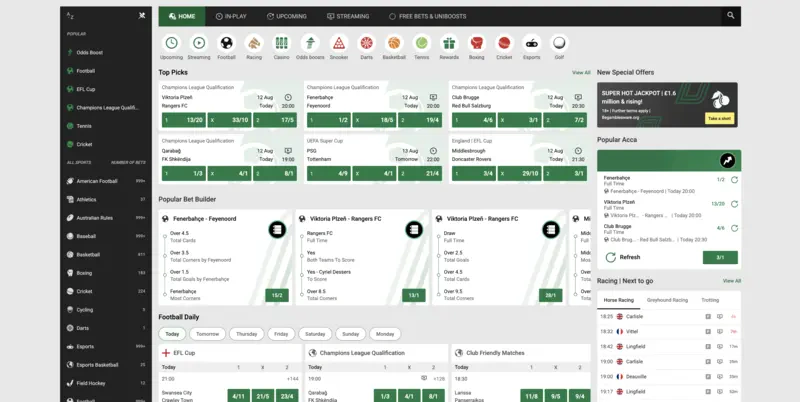This screenshot has width=800, height=402.
Task: Click the Esports controller icon
Action: tap(531, 43)
